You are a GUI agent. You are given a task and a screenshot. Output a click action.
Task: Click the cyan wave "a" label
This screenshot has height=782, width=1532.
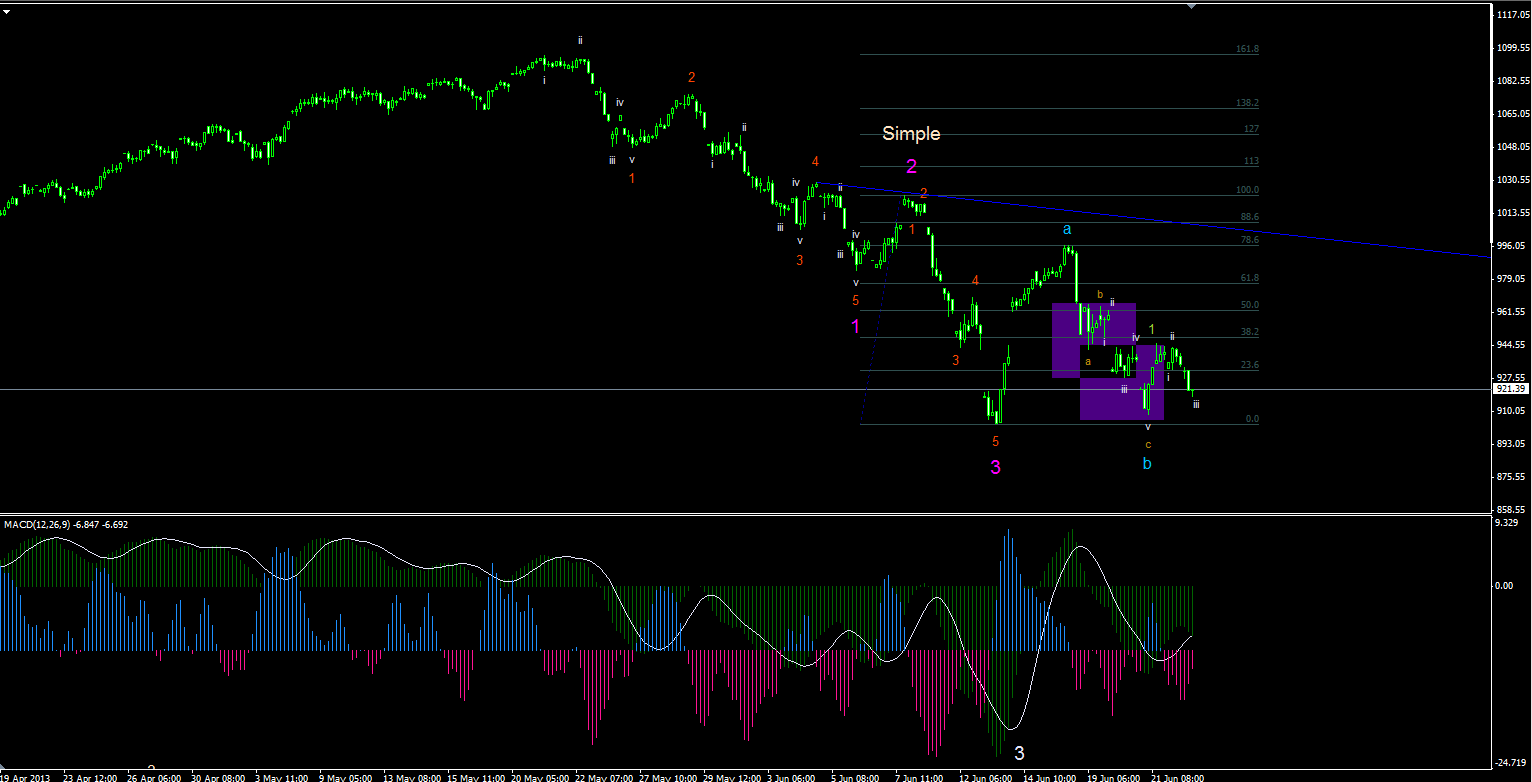(1068, 229)
